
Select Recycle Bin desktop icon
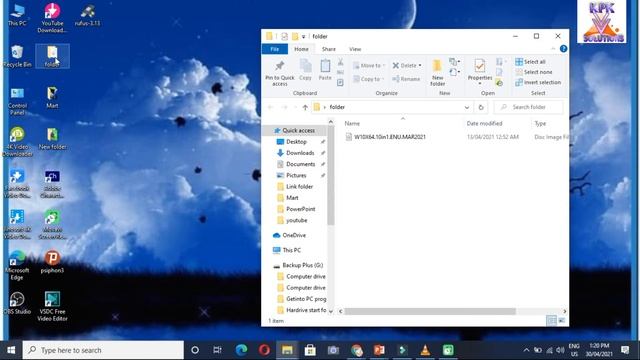[17, 56]
